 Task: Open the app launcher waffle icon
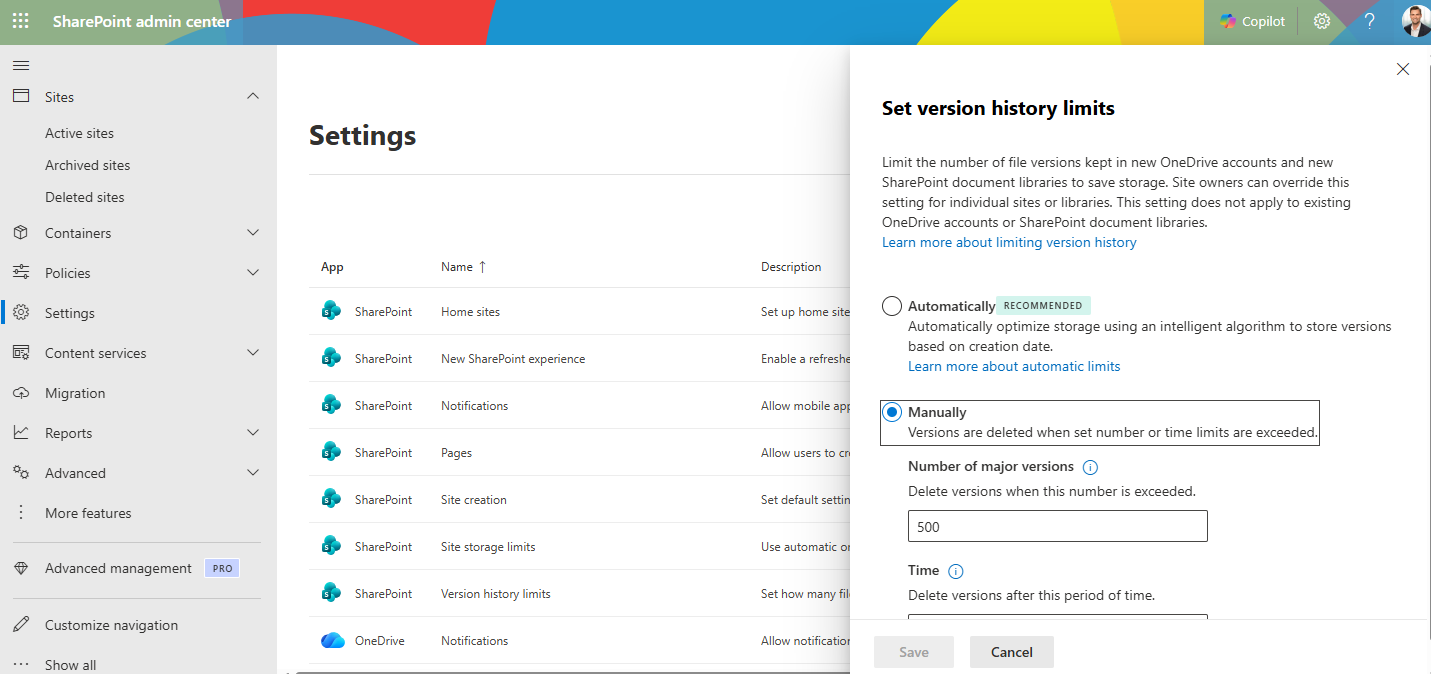pyautogui.click(x=20, y=20)
